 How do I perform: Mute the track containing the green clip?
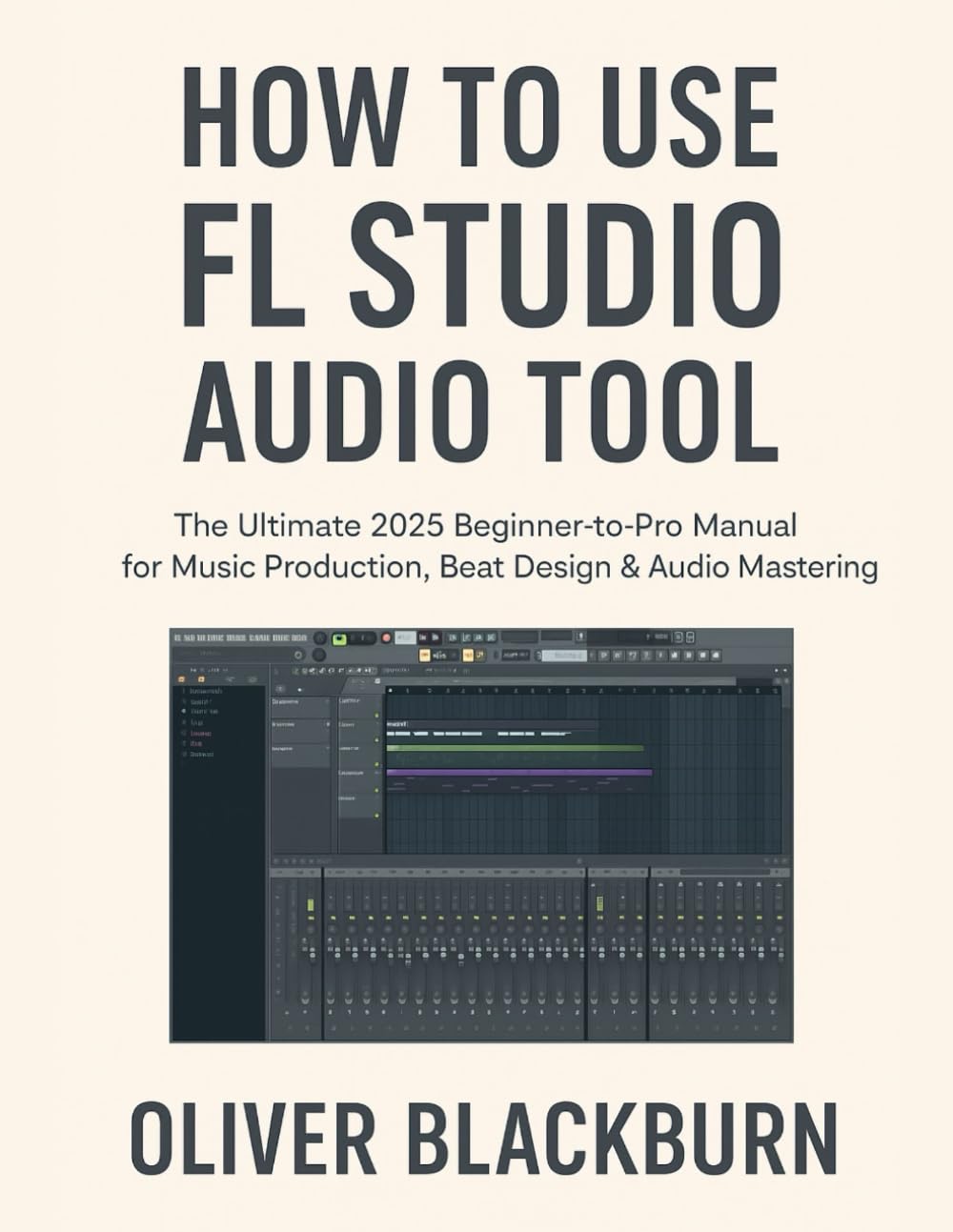(376, 764)
